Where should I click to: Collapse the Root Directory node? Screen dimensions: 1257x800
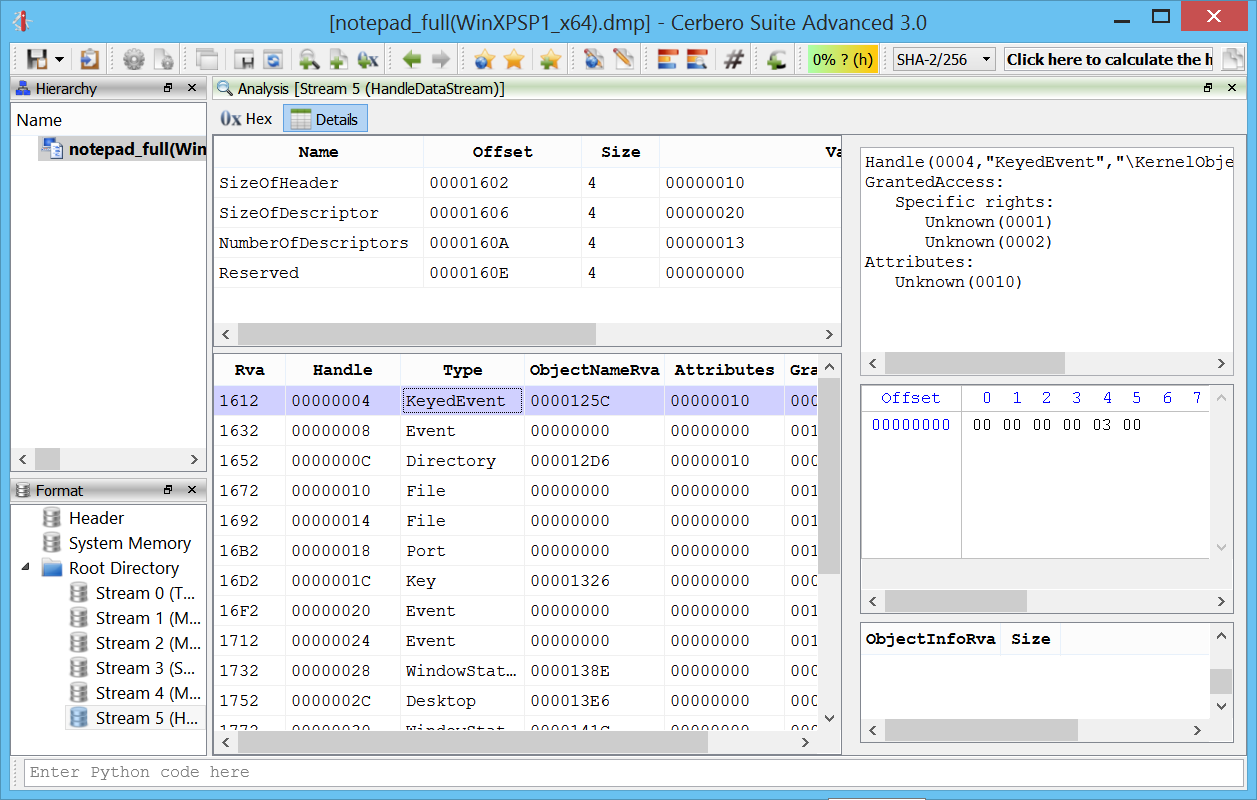[x=25, y=568]
